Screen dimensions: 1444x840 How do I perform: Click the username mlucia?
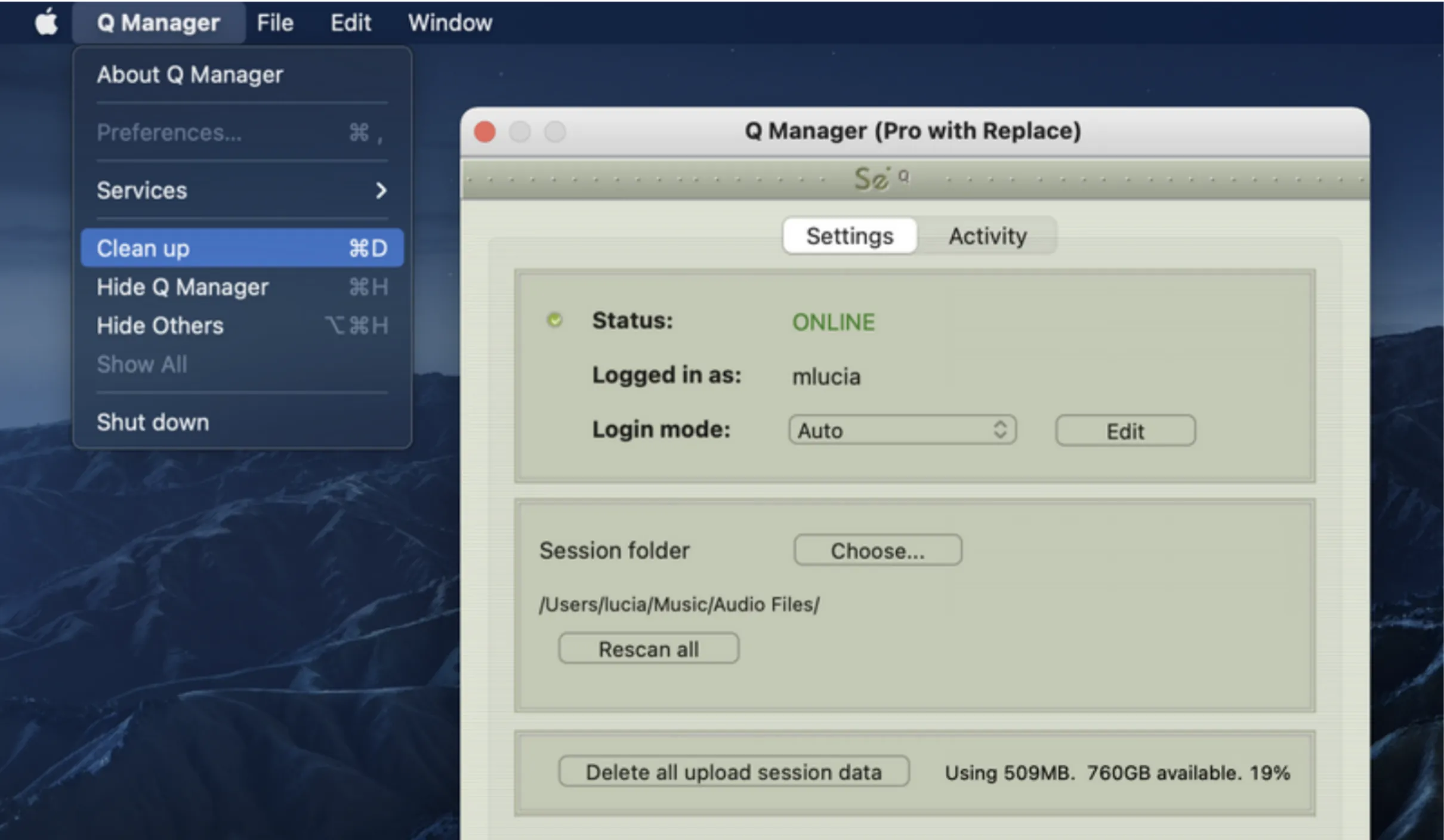826,376
